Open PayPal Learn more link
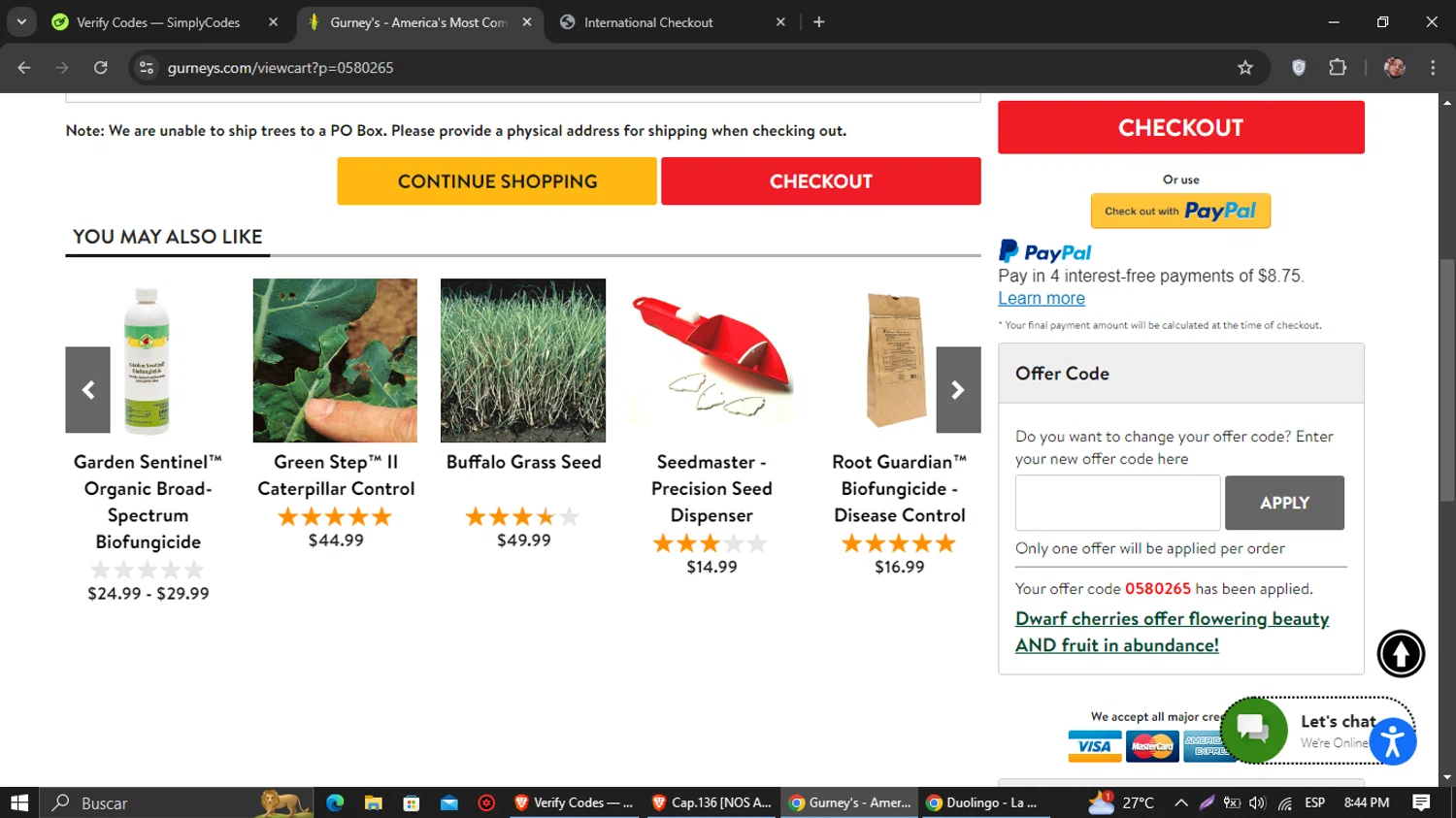This screenshot has width=1456, height=818. point(1042,299)
